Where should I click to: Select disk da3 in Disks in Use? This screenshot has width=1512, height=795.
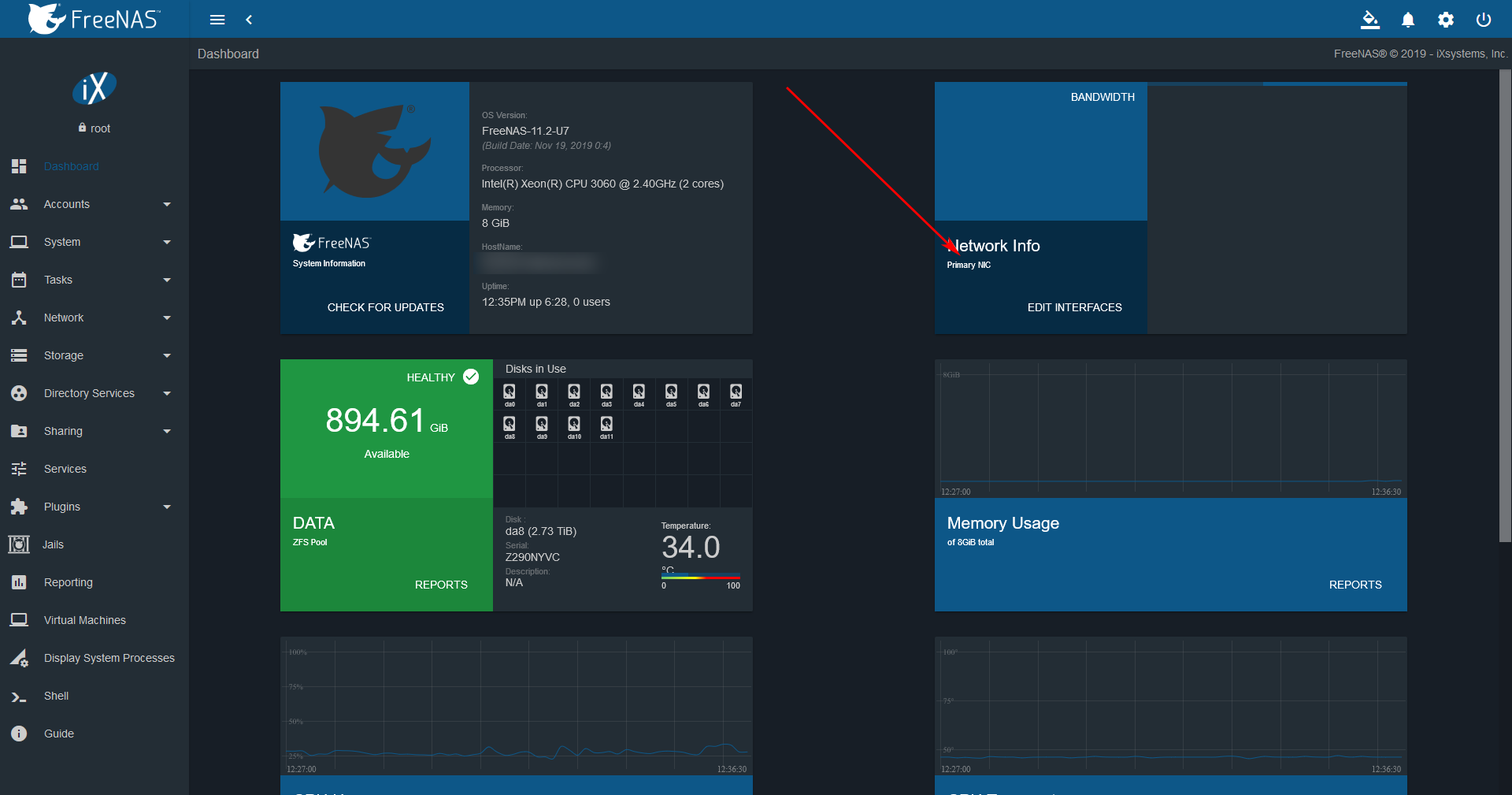(x=606, y=395)
